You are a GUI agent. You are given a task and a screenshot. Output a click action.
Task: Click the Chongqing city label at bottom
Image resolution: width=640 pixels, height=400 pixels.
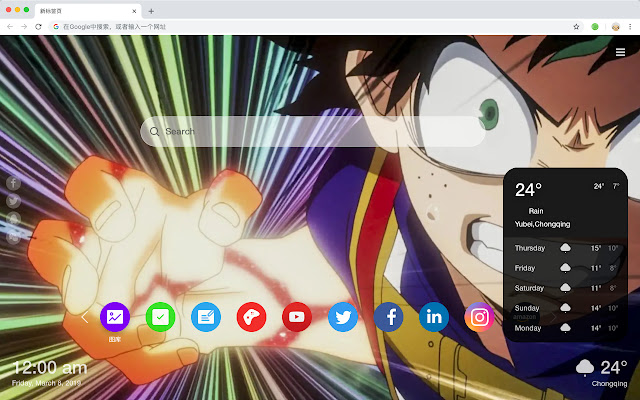609,384
